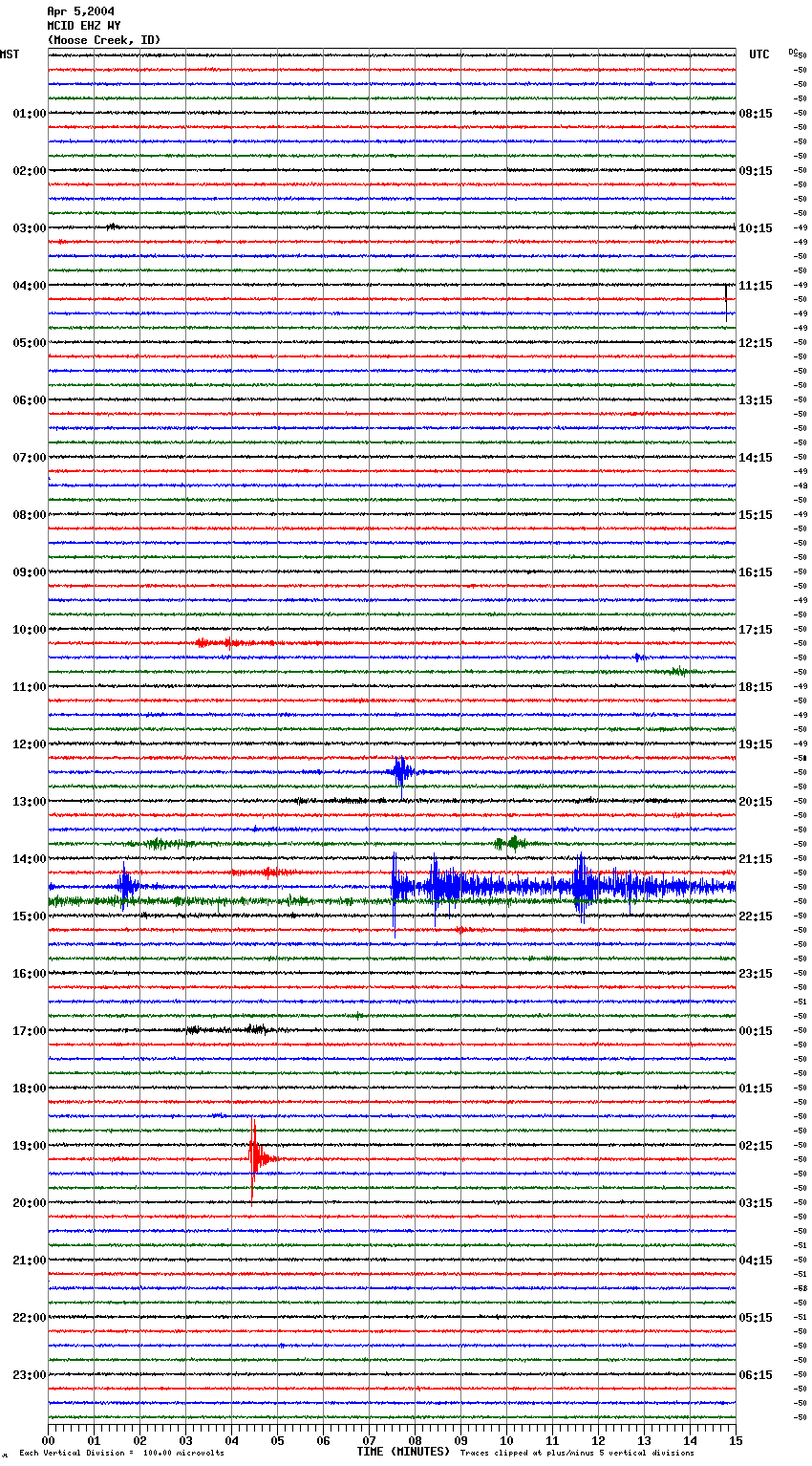Click the Each Vertical Division scale note

pos(121,1454)
